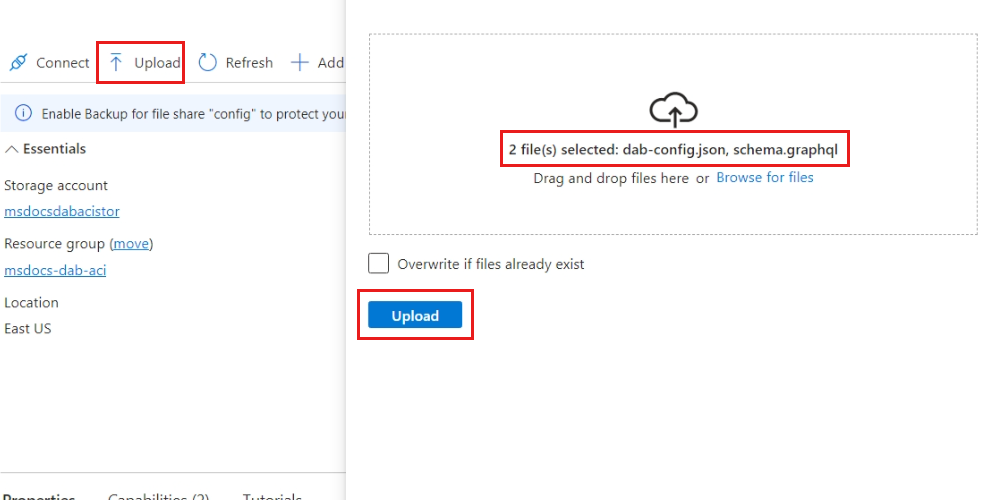Click Drag and drop files here text

(611, 178)
